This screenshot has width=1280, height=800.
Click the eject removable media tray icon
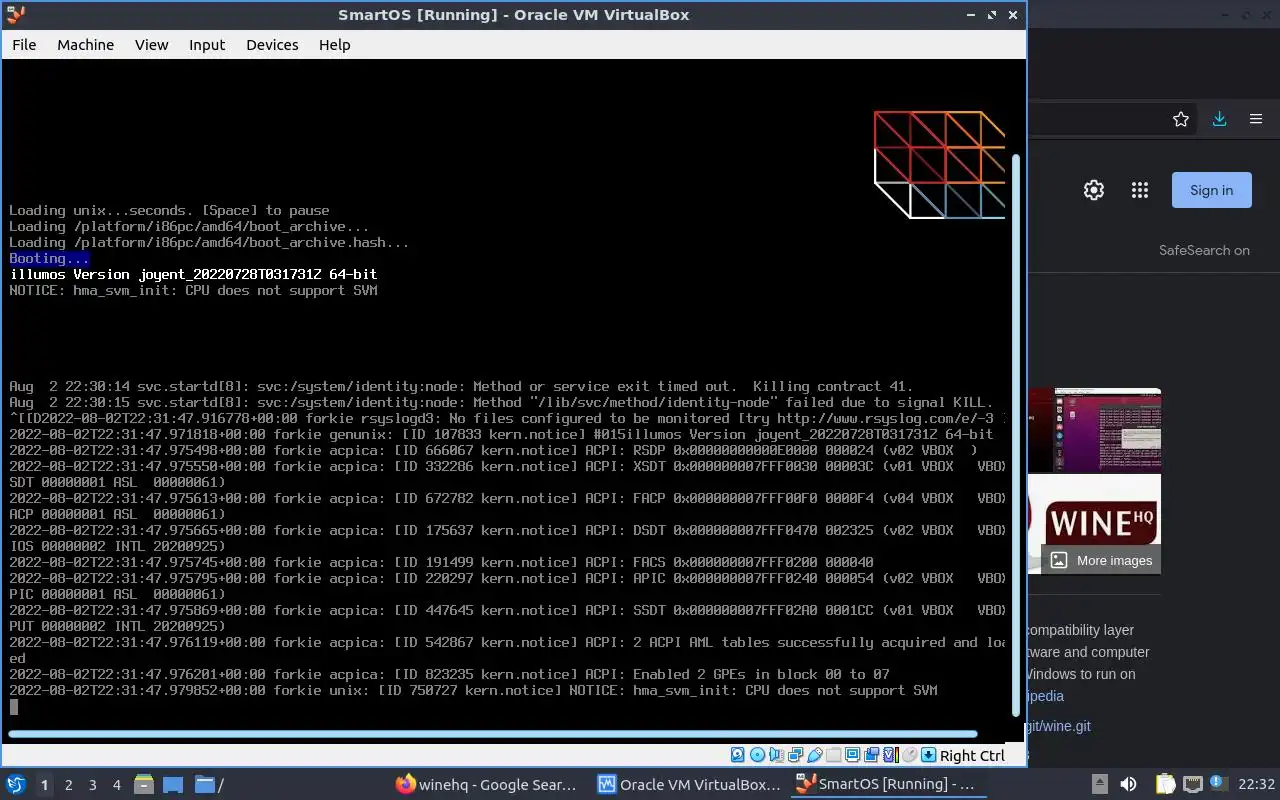click(1099, 785)
